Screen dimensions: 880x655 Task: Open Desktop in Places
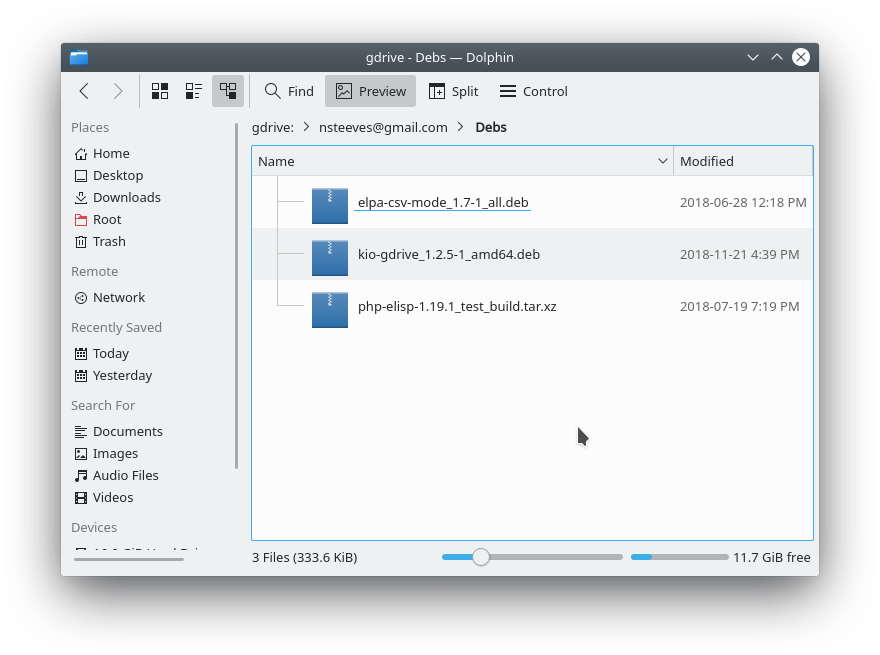point(109,176)
